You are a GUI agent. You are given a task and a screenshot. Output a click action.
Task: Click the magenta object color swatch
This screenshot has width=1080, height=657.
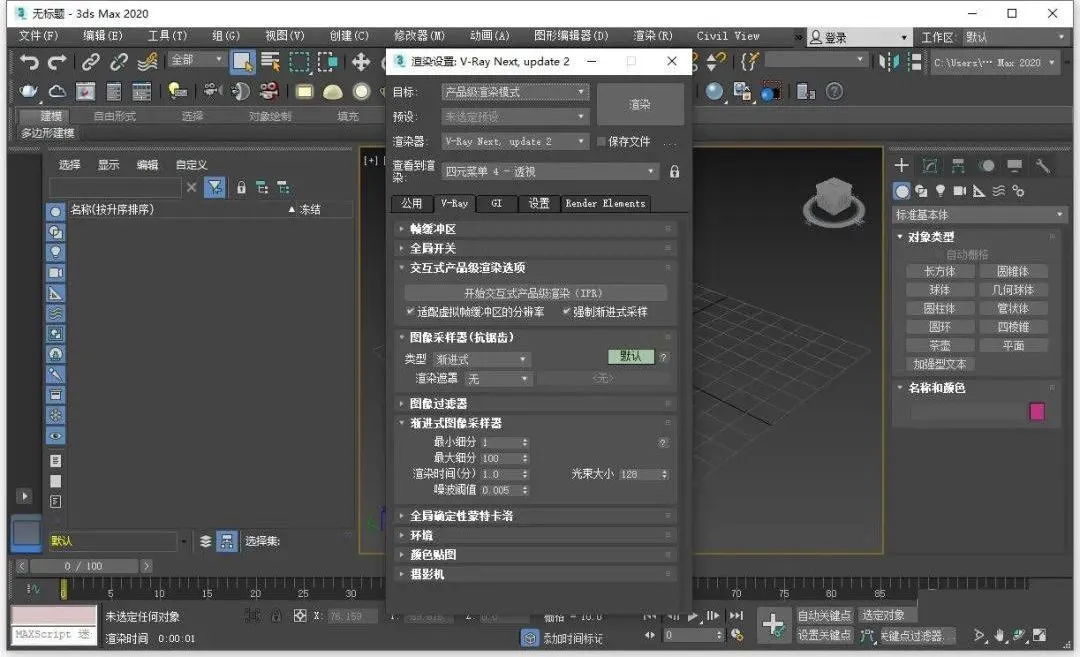point(1037,412)
